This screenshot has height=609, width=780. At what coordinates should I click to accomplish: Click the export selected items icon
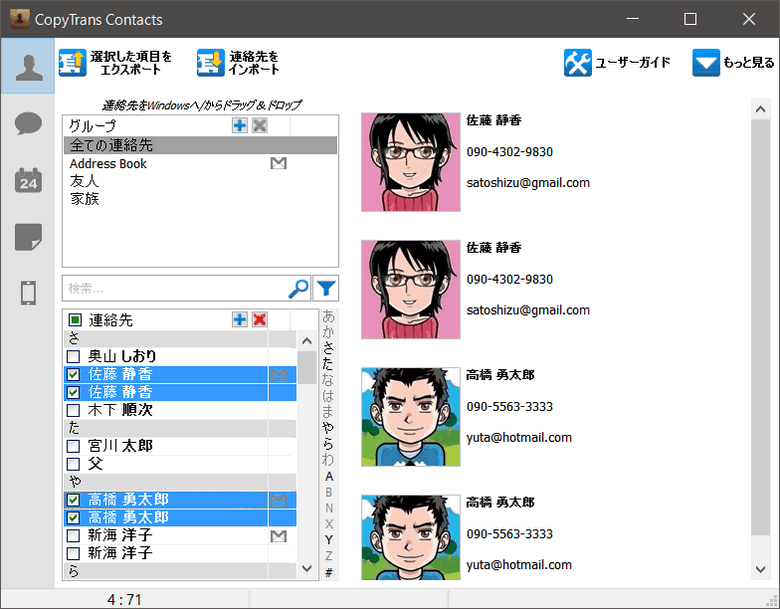[x=73, y=63]
